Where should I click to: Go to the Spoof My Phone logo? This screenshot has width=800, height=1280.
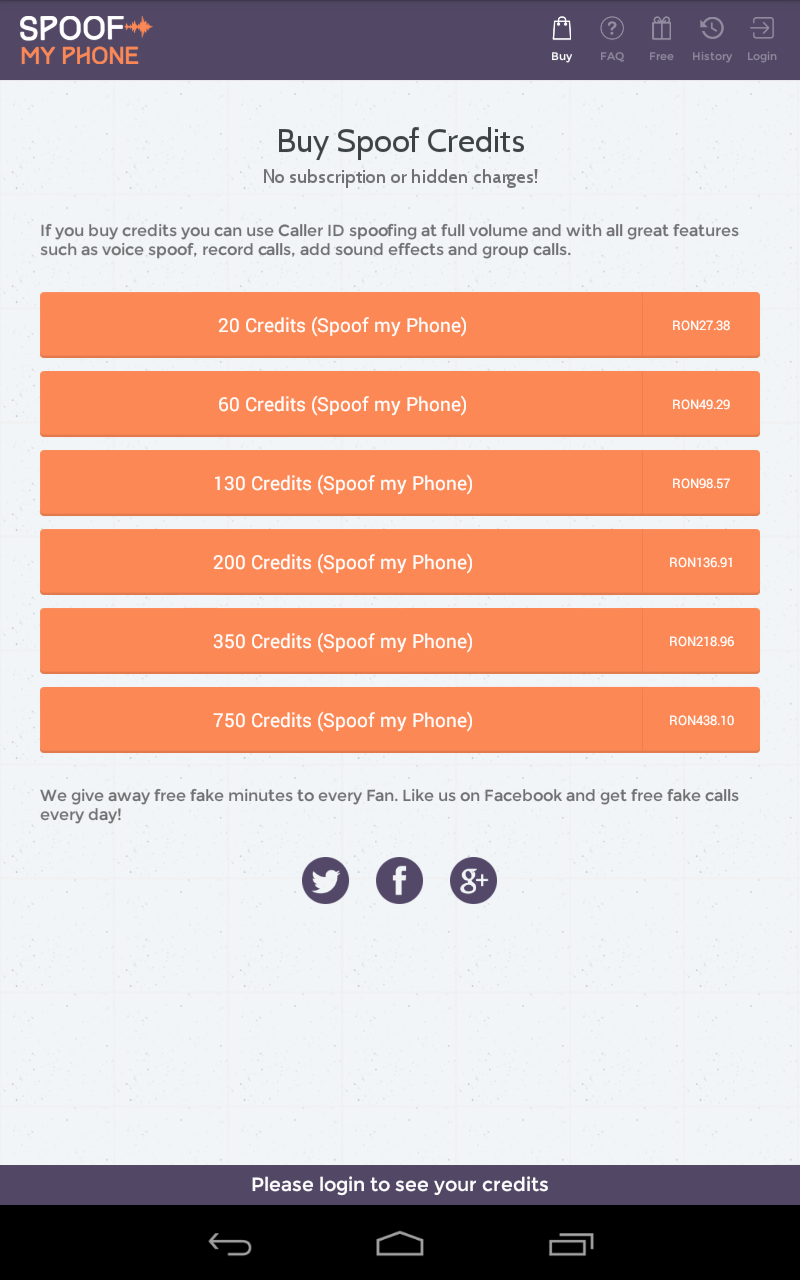(x=85, y=41)
